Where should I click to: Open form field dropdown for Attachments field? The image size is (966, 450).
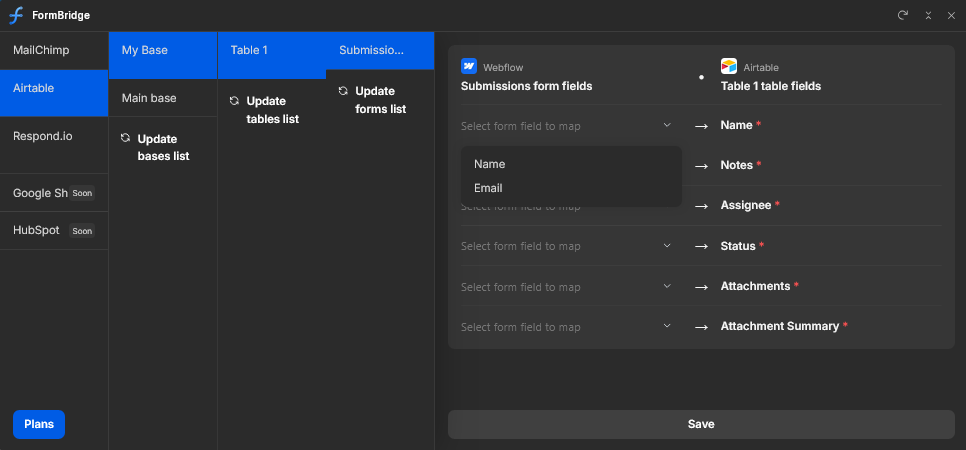click(x=567, y=287)
